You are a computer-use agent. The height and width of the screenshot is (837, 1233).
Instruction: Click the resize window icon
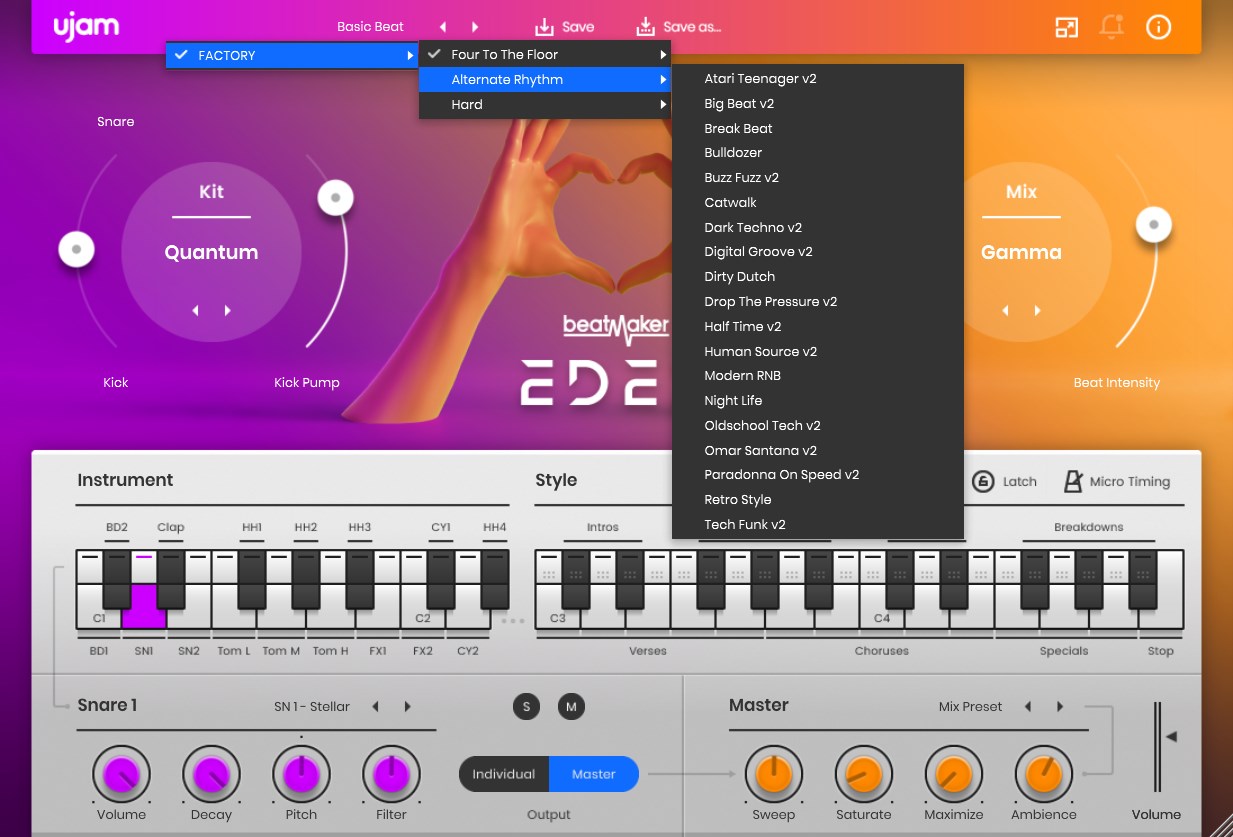[x=1066, y=27]
